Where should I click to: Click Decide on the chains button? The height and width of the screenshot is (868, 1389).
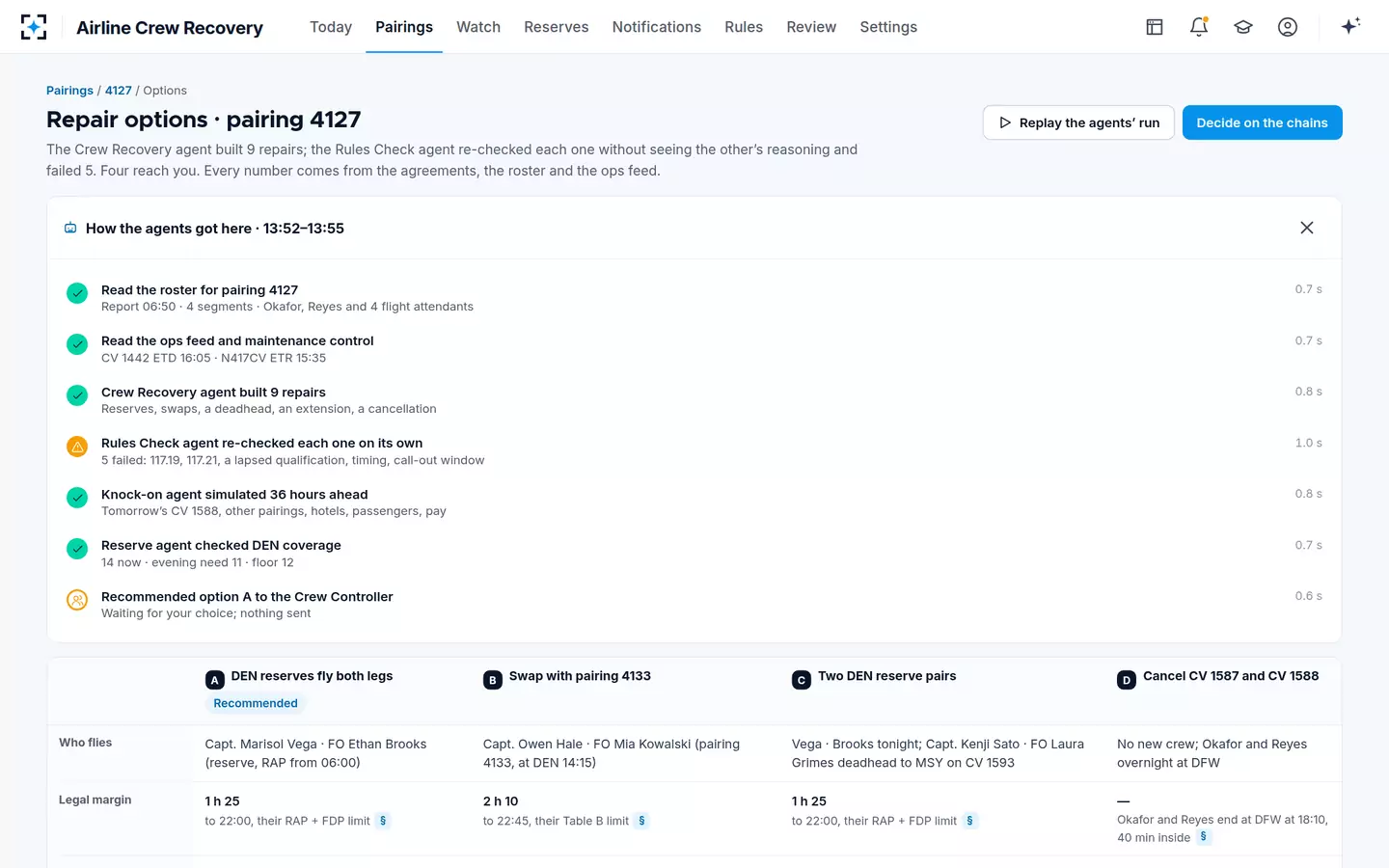[x=1262, y=122]
